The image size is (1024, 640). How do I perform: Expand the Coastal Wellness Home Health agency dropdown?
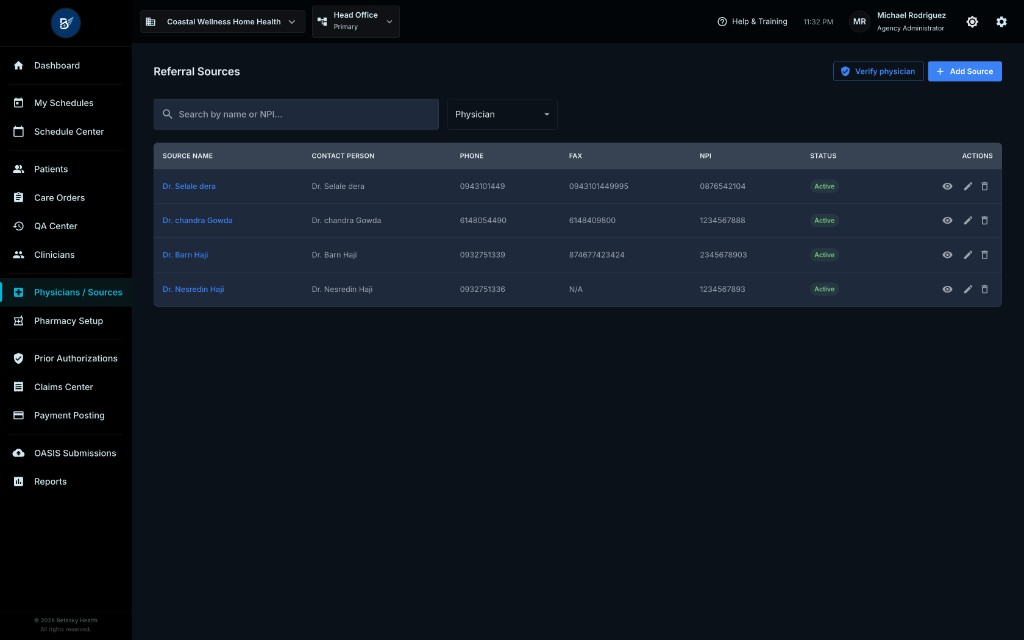(222, 22)
